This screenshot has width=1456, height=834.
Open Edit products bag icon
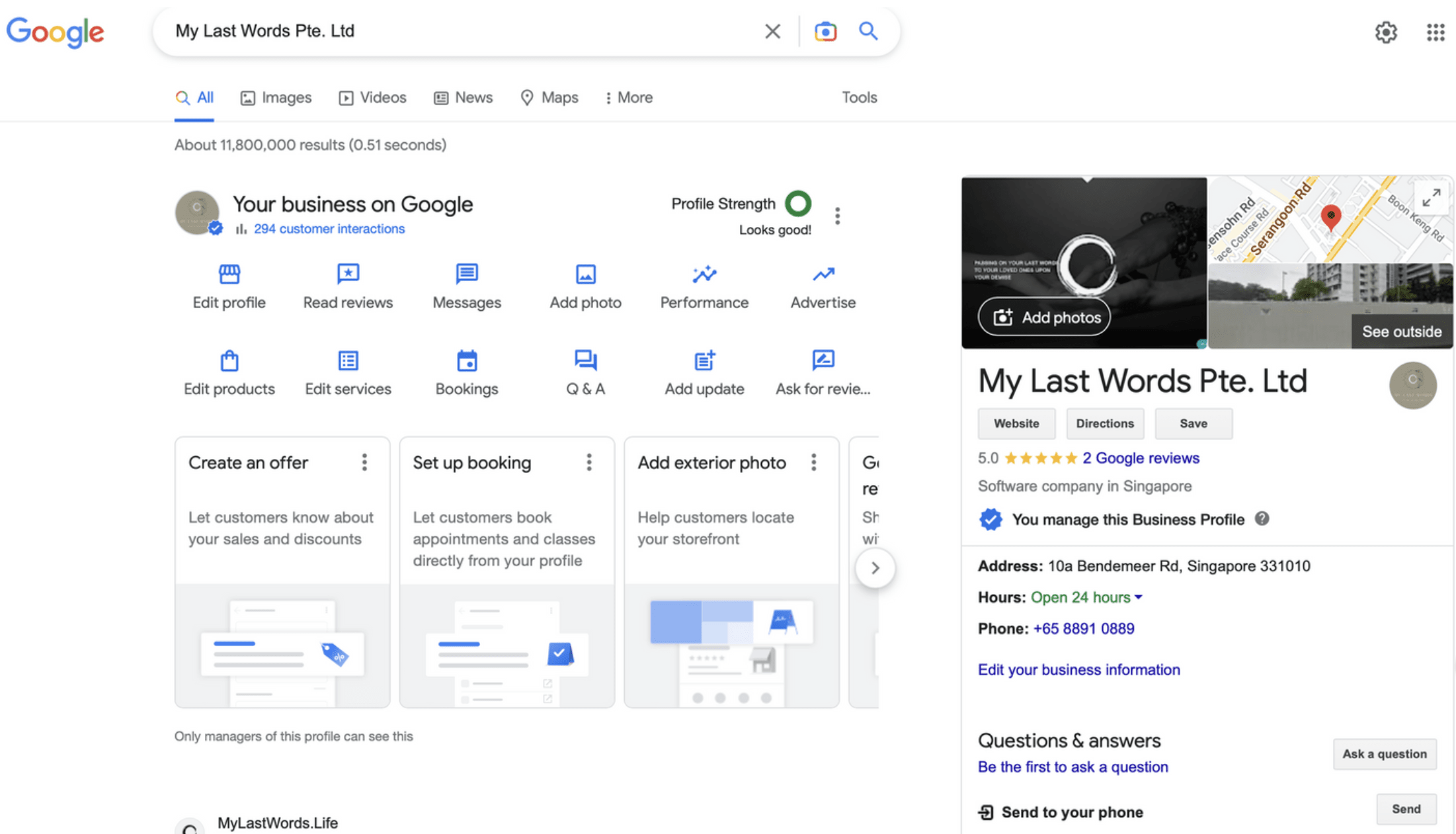point(229,360)
